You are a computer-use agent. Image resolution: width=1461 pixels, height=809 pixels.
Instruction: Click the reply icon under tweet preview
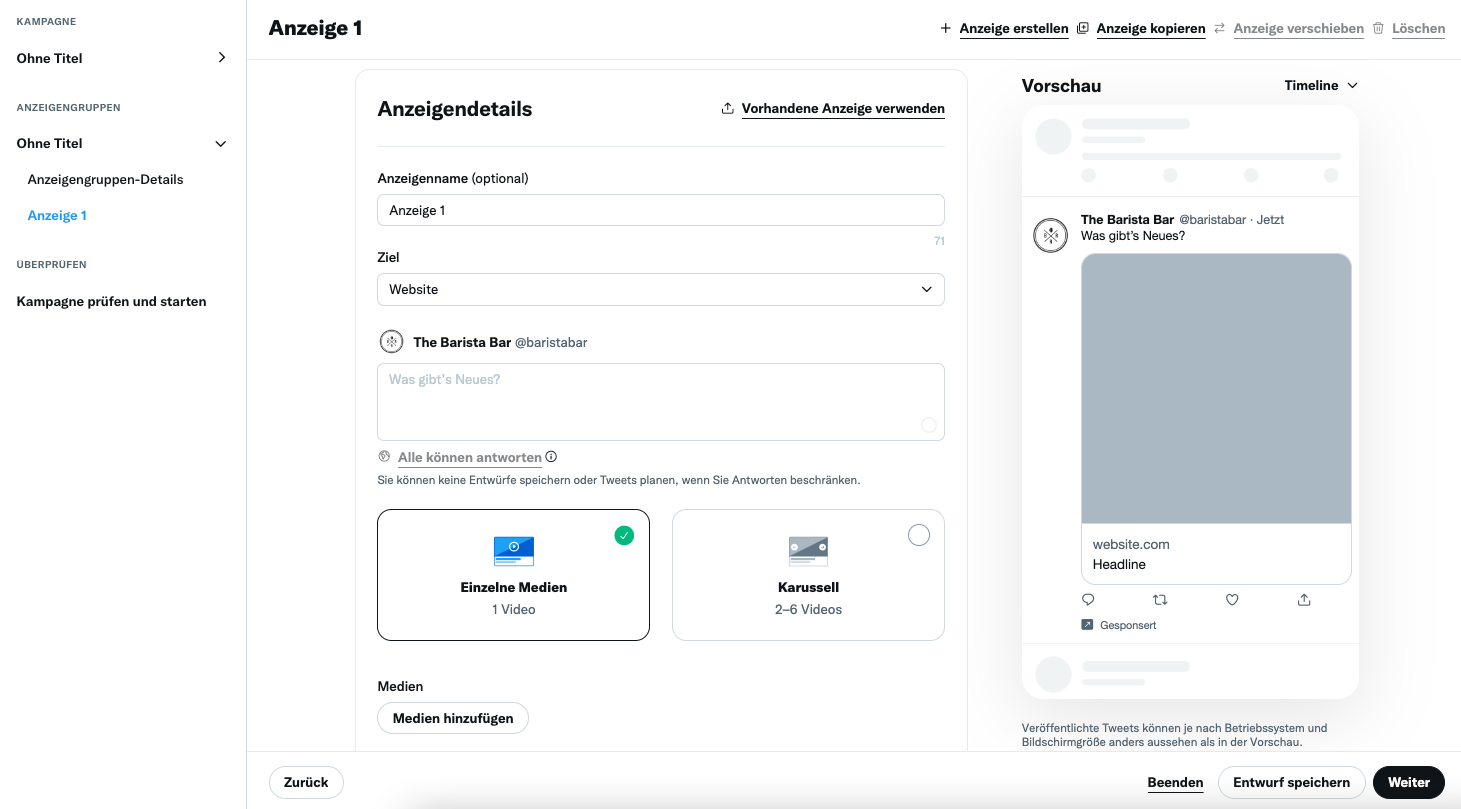point(1088,600)
